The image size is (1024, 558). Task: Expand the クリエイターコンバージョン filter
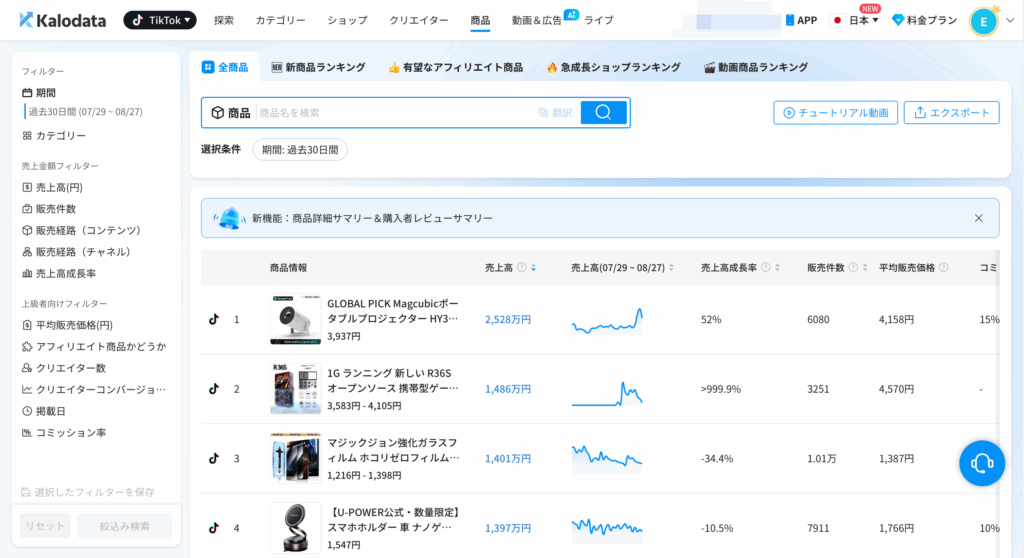tap(94, 390)
